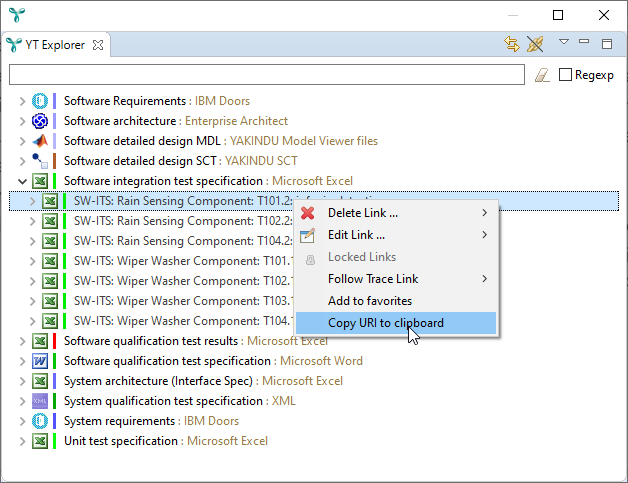628x483 pixels.
Task: Click the crossed-out link toolbar icon
Action: point(535,44)
